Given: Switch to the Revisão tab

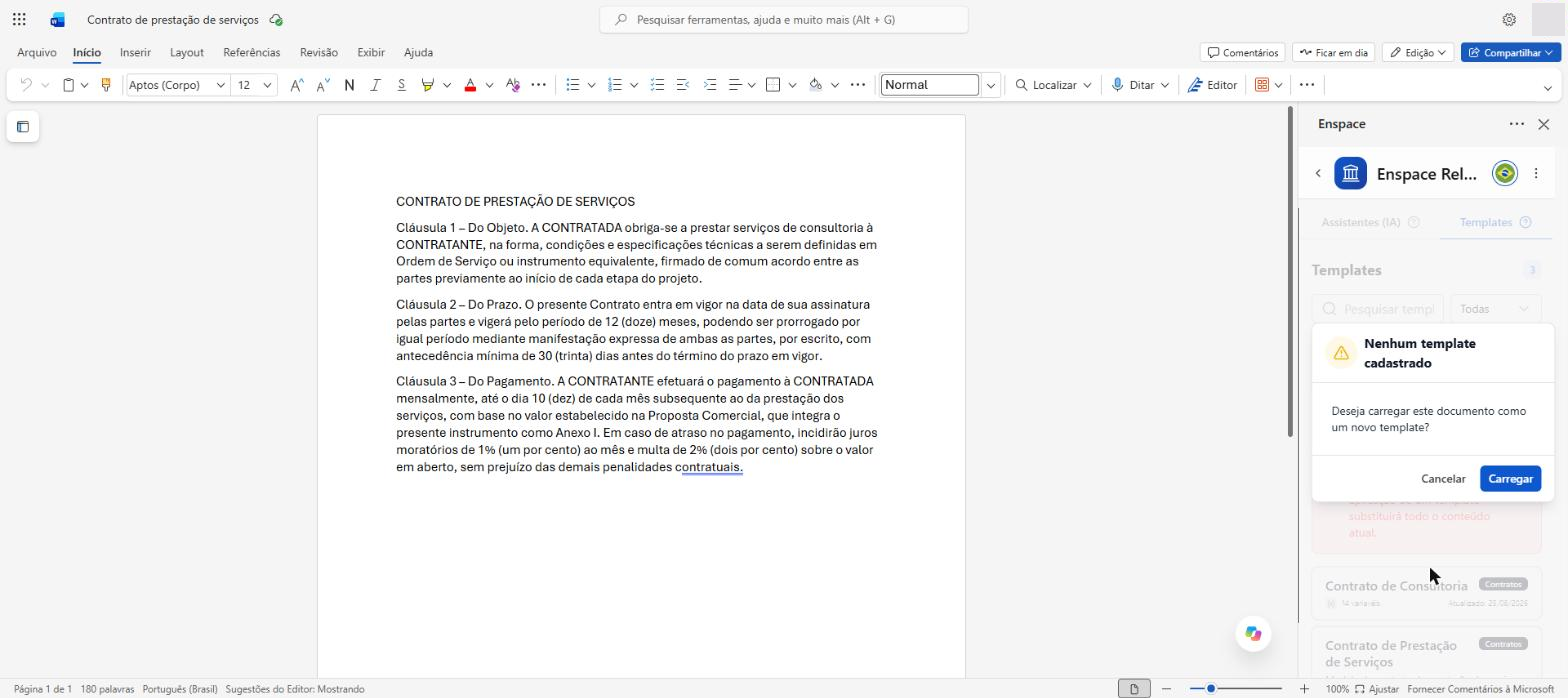Looking at the screenshot, I should coord(319,52).
